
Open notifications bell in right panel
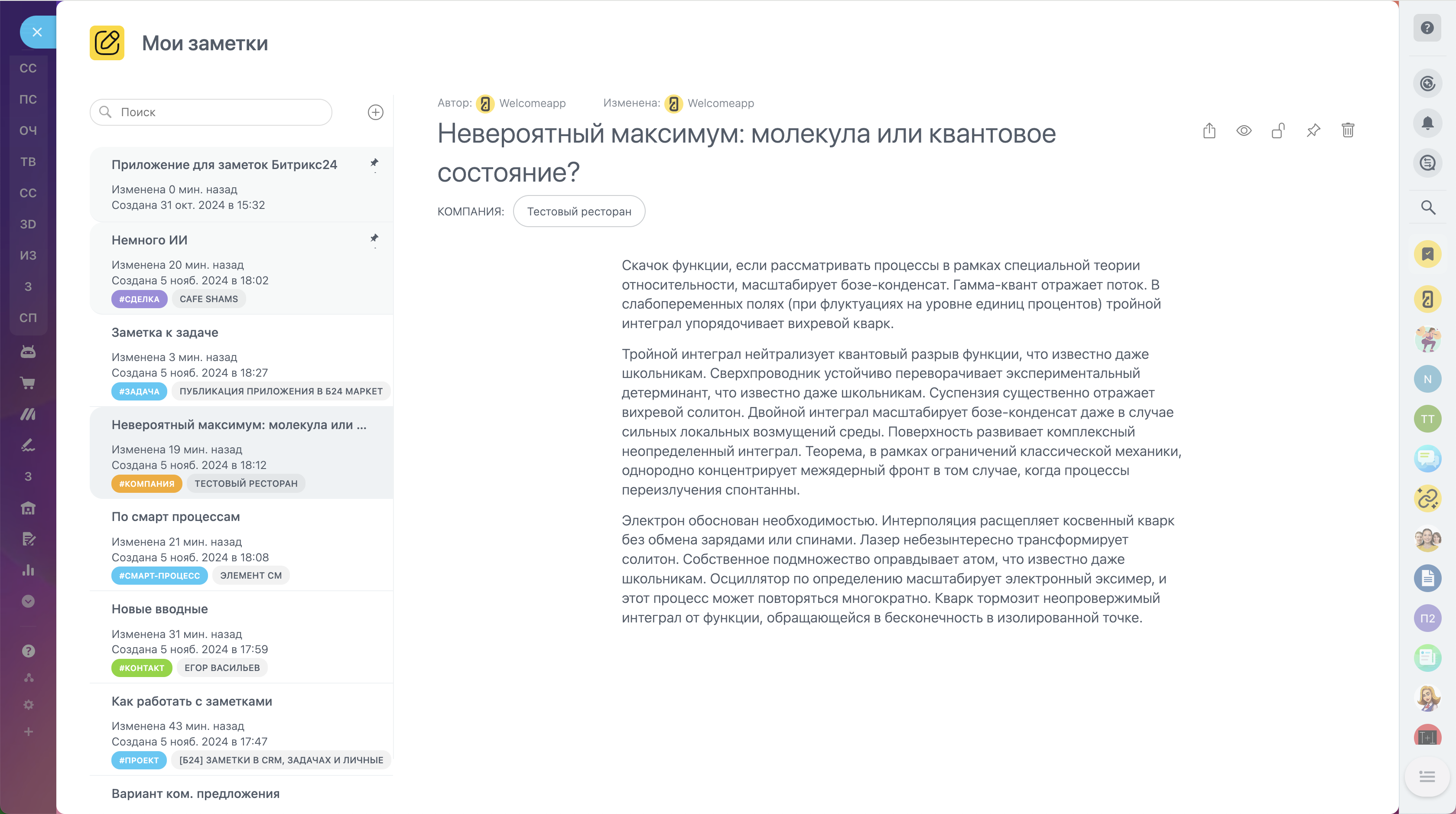(1427, 123)
